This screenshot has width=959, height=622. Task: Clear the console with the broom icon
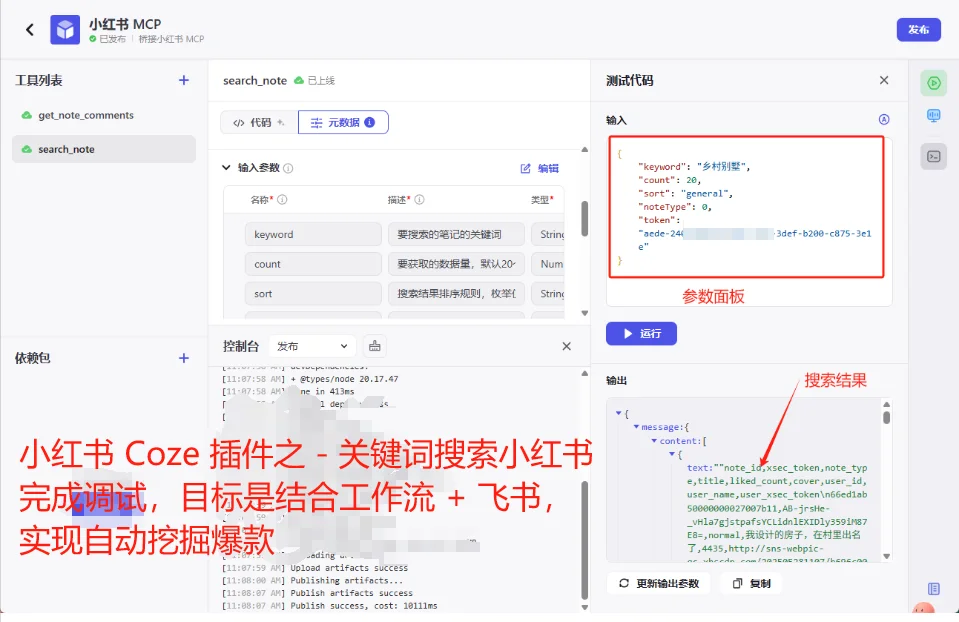[374, 346]
